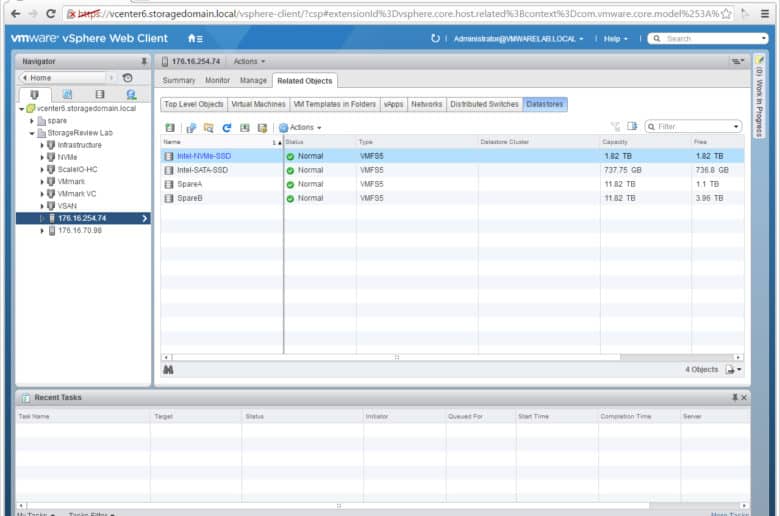Open the Help dropdown menu
Viewport: 780px width, 516px height.
pos(615,38)
